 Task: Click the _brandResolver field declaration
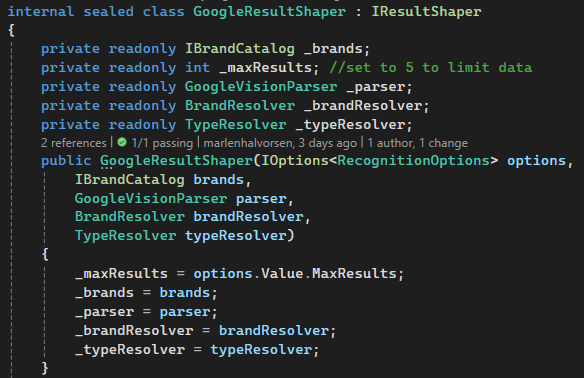tap(363, 106)
